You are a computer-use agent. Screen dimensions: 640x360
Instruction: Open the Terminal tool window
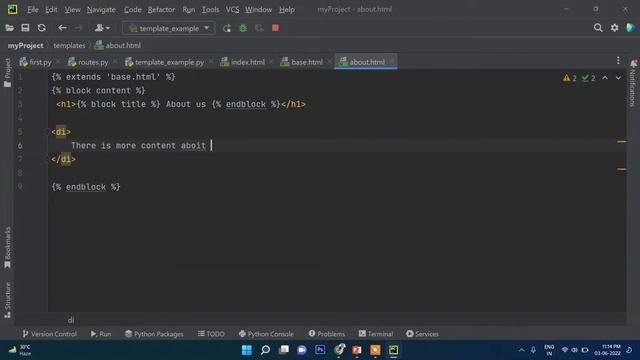pos(376,334)
